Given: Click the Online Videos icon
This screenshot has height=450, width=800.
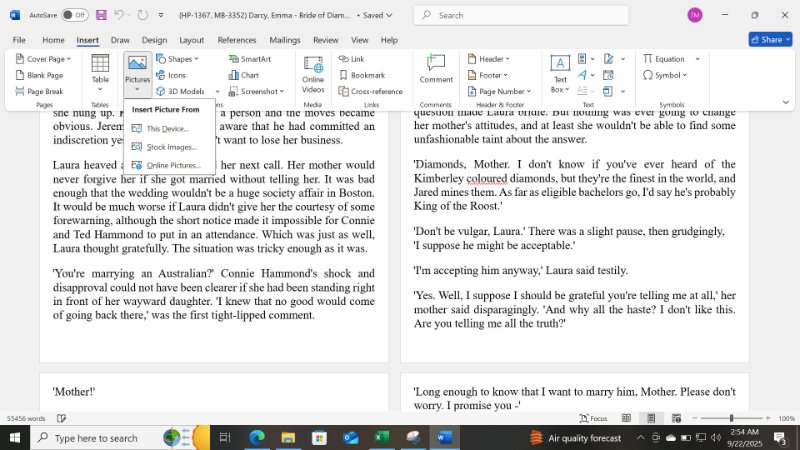Looking at the screenshot, I should pyautogui.click(x=313, y=72).
